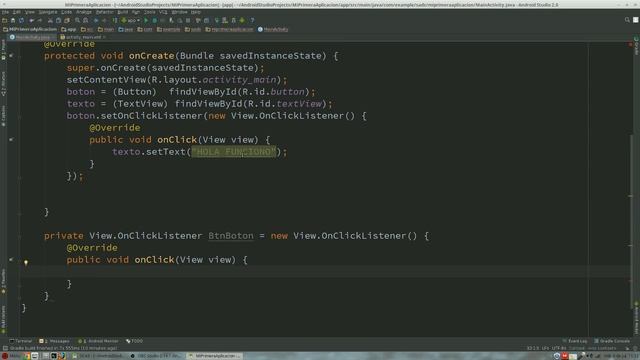Open the Event Log tool window

point(575,341)
